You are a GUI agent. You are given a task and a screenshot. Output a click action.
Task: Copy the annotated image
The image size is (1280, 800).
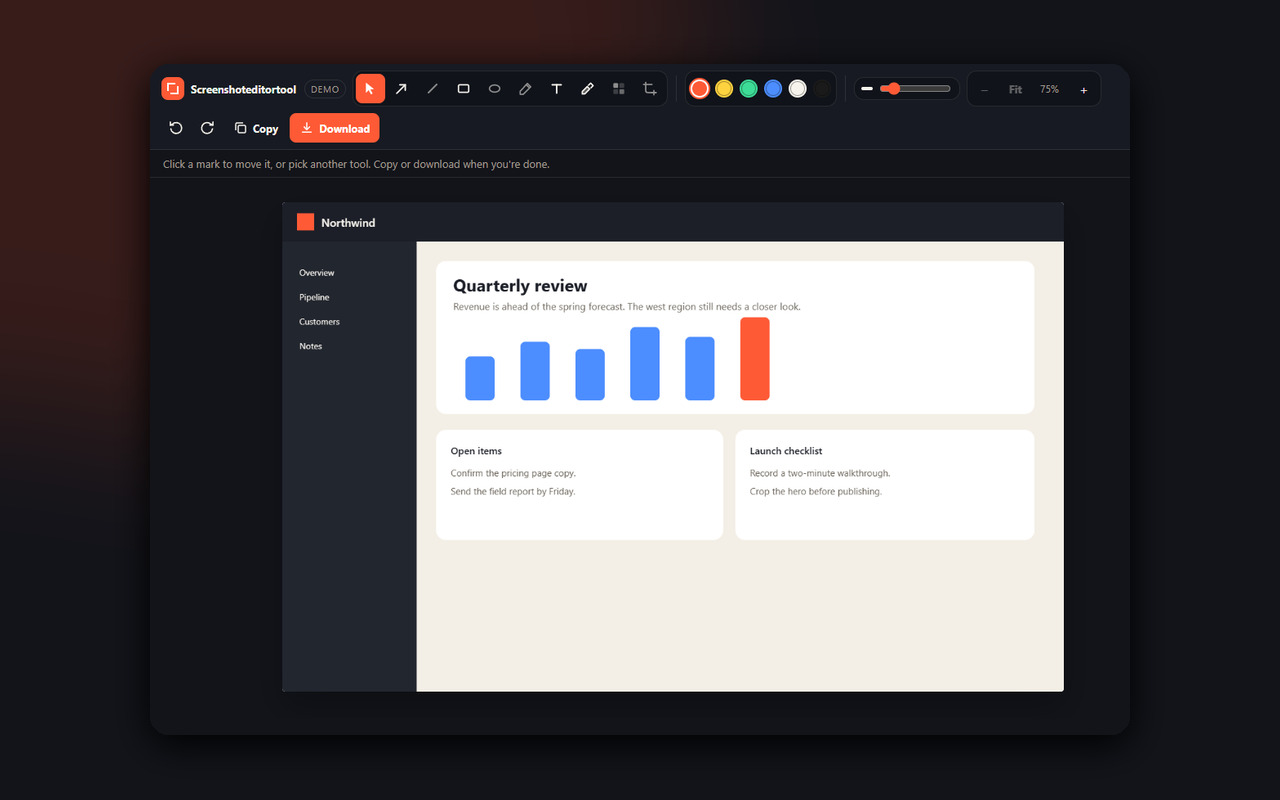click(256, 128)
